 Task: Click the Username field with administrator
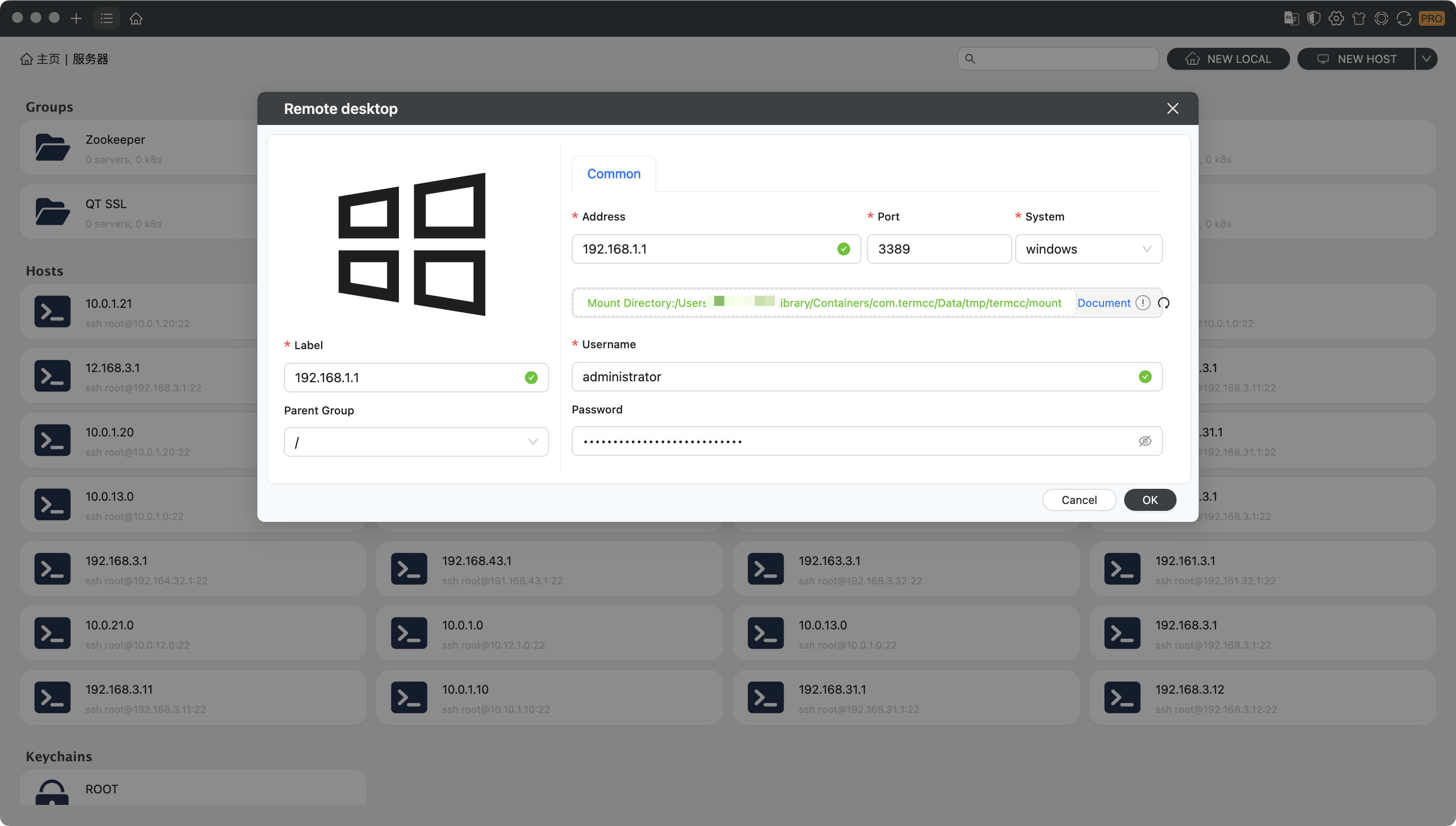[x=867, y=377]
